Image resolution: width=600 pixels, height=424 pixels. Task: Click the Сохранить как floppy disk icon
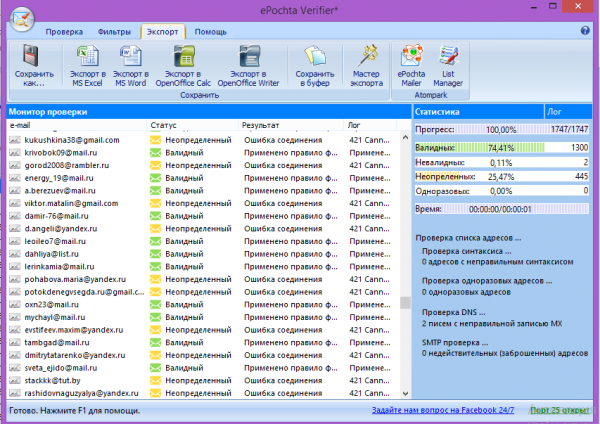click(31, 58)
